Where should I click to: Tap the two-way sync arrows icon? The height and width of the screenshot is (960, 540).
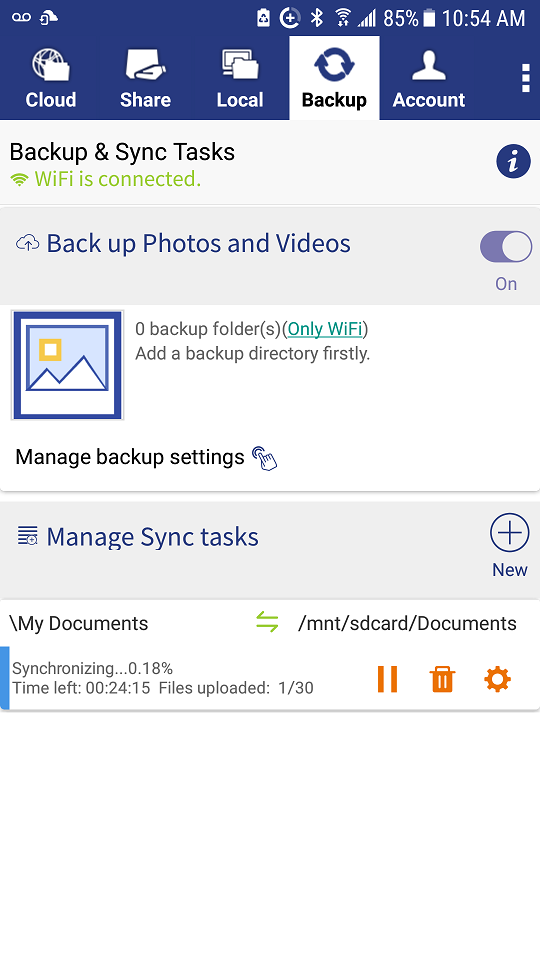(x=267, y=623)
